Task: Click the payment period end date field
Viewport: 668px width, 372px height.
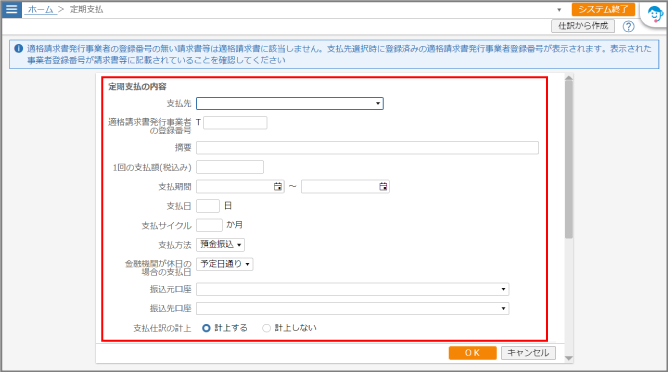Action: pos(345,187)
